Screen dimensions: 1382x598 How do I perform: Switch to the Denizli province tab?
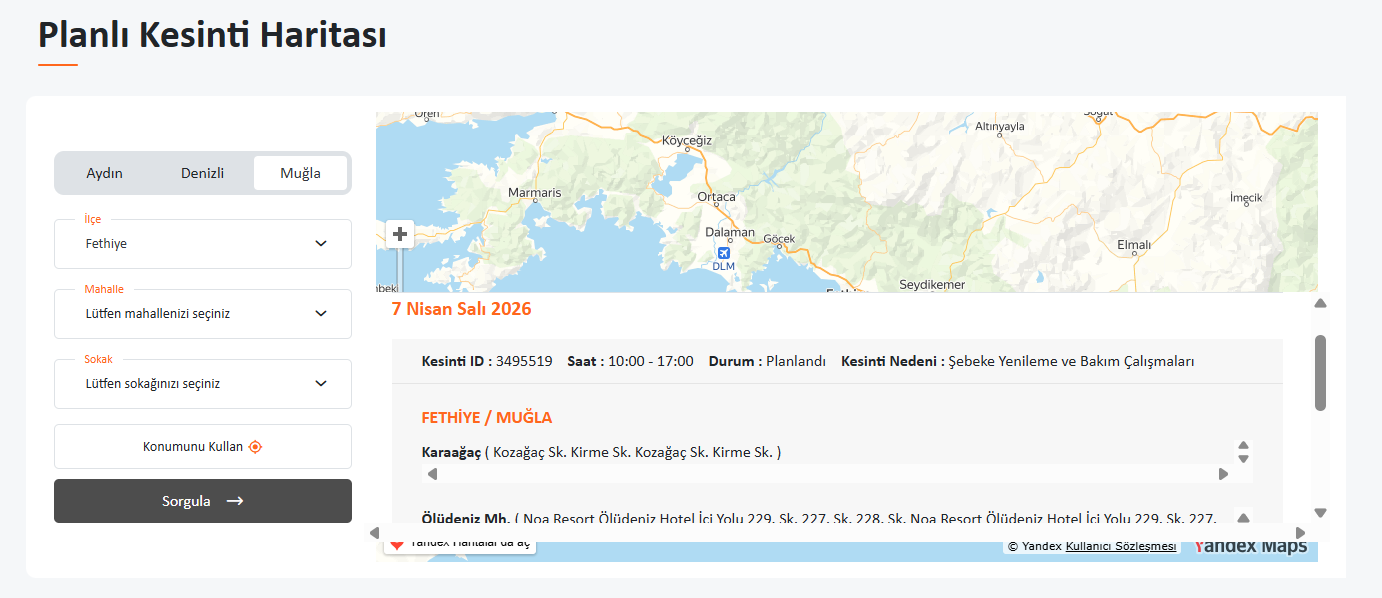tap(202, 173)
